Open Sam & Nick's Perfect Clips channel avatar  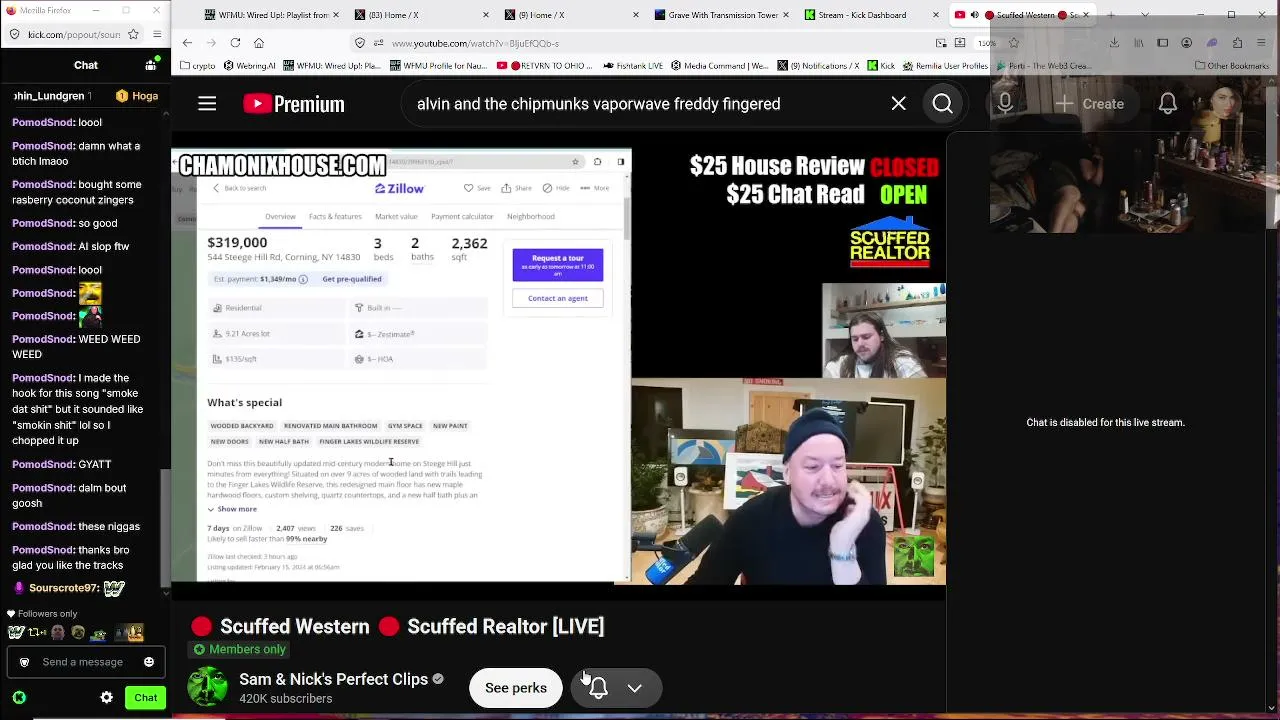tap(208, 688)
